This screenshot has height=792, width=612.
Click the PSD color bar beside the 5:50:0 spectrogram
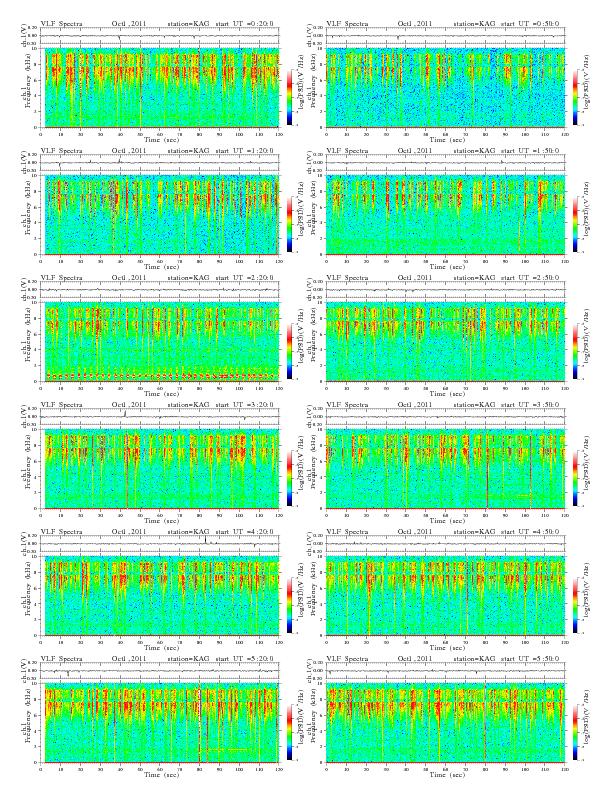click(575, 732)
